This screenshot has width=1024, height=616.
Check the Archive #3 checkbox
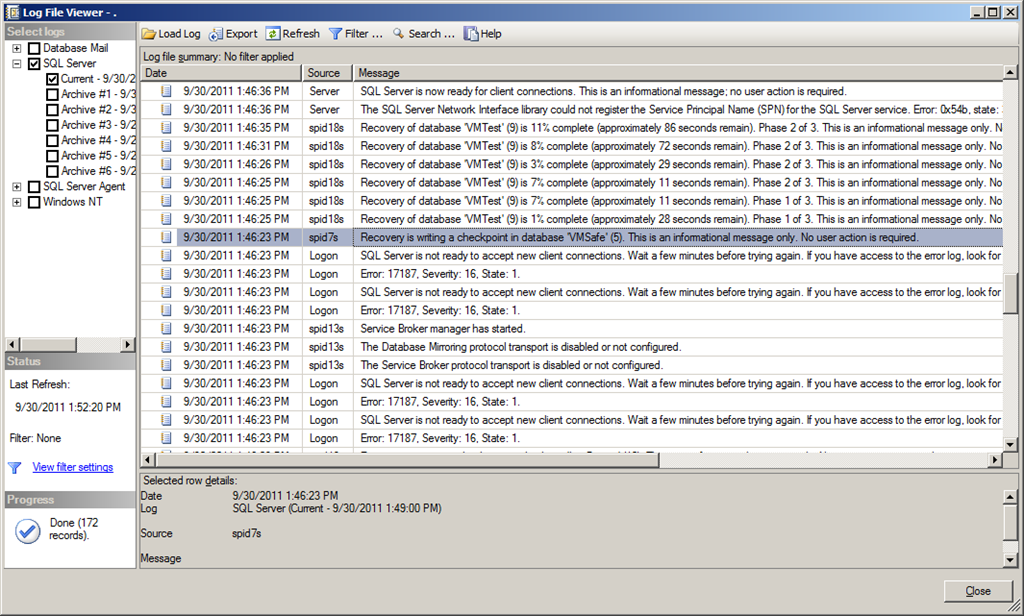[x=52, y=125]
